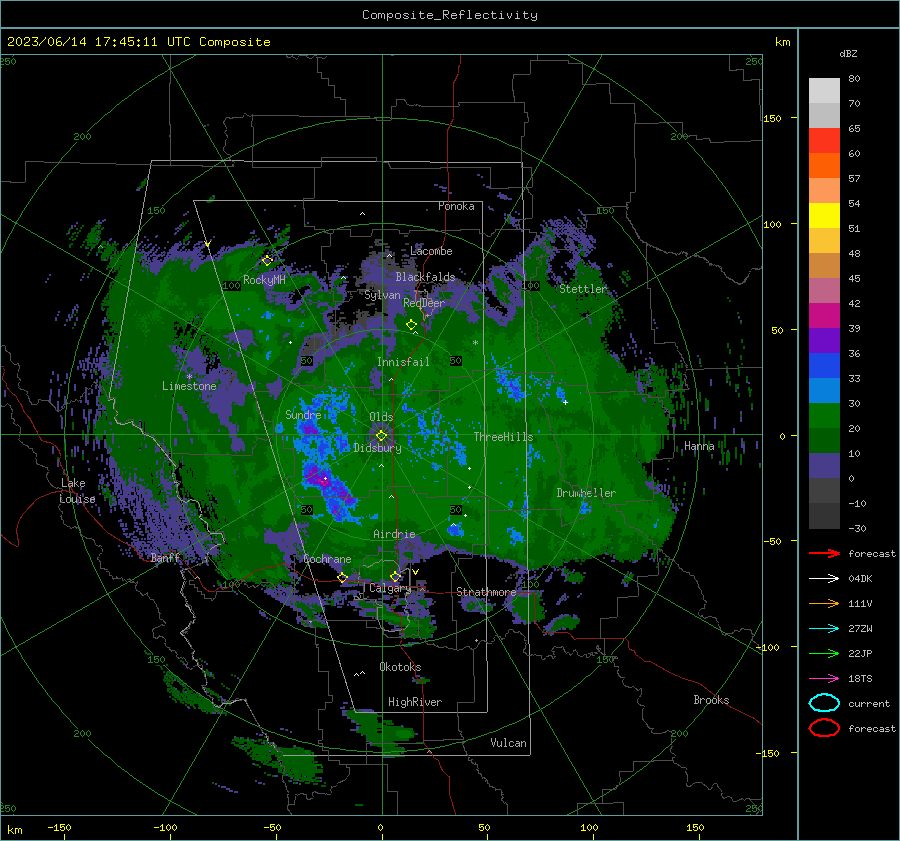Click the Composite_Reflectivity title

tap(450, 15)
